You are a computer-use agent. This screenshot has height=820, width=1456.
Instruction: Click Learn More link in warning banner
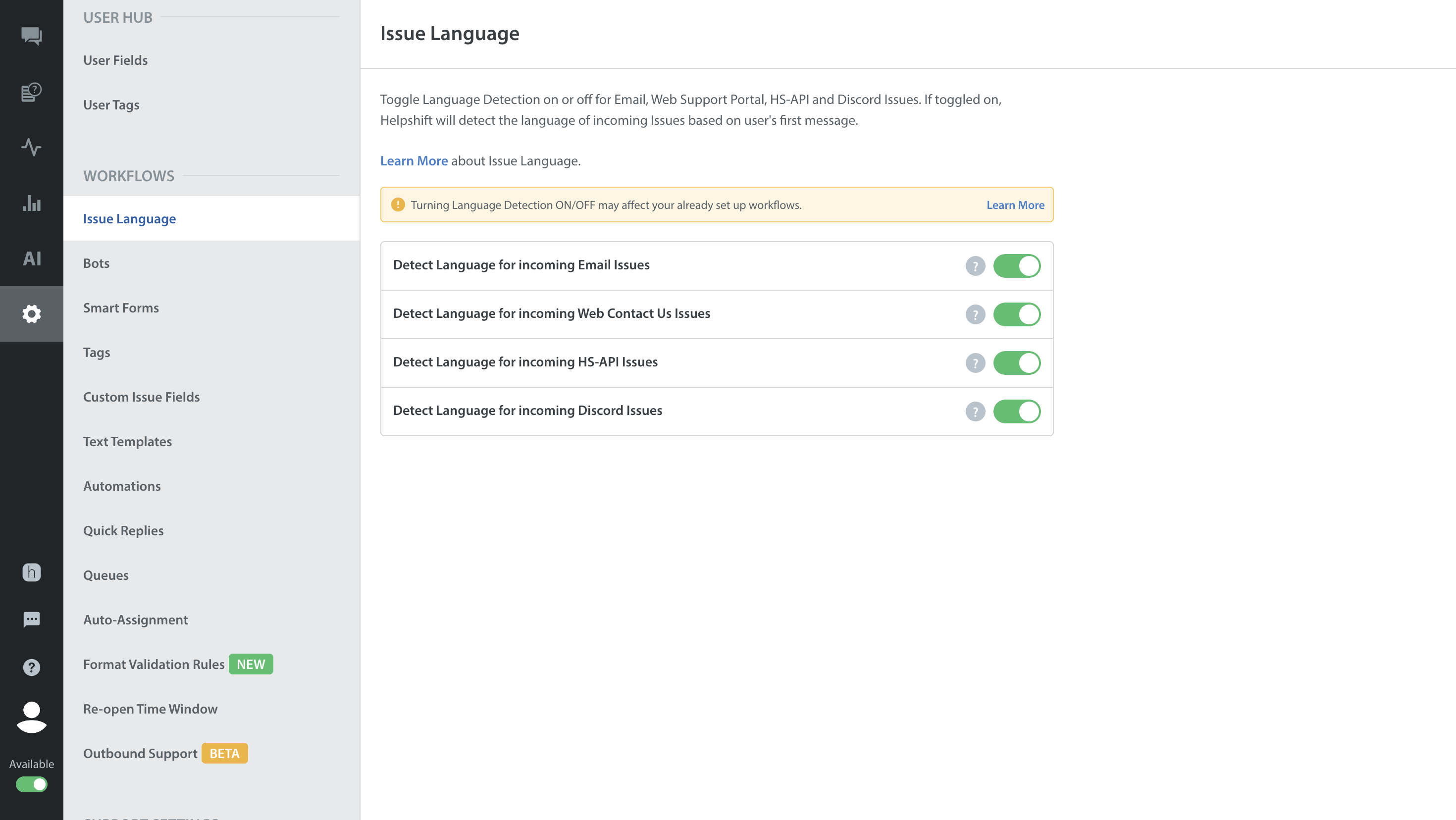tap(1015, 205)
